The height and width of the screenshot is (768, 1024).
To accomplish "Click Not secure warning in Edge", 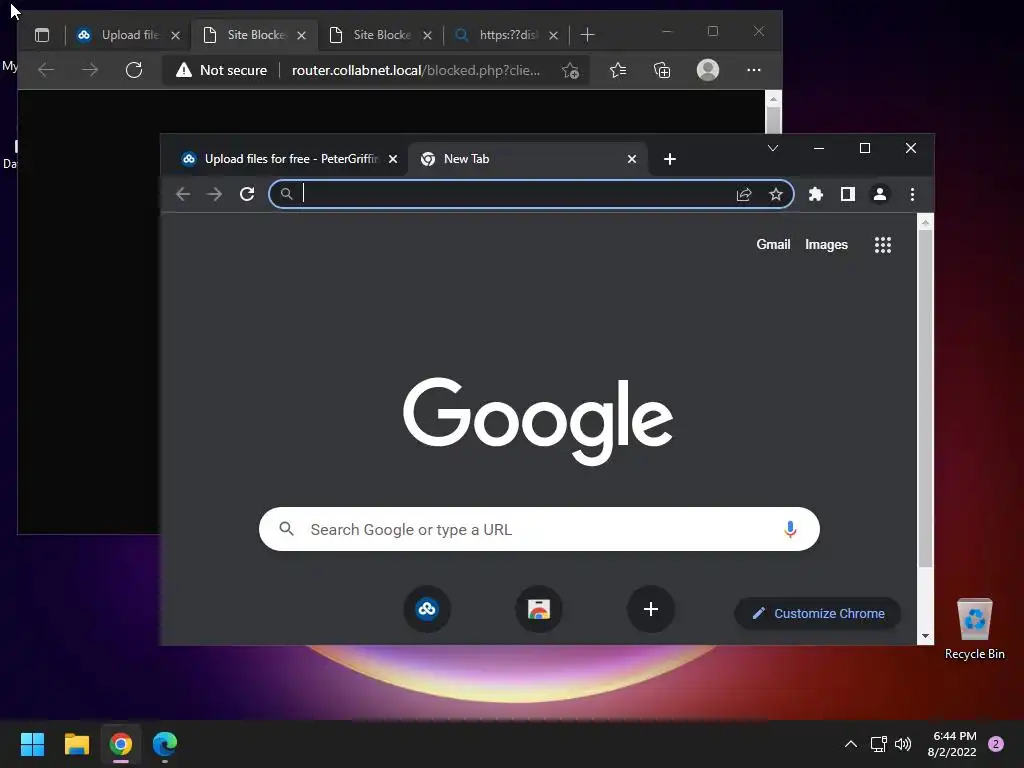I will click(222, 70).
